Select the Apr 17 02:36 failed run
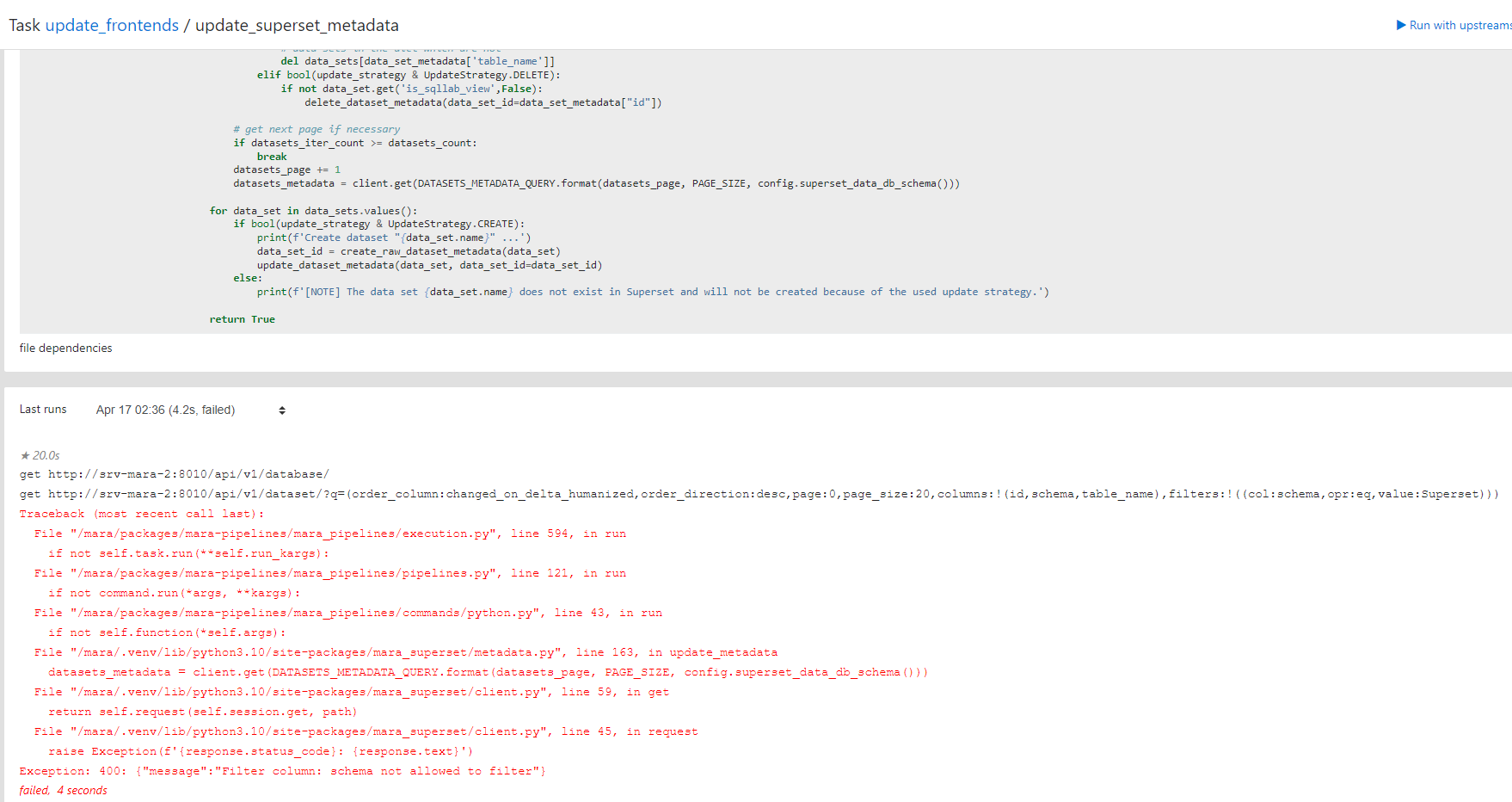Screen dimensions: 1512x802 [x=165, y=410]
